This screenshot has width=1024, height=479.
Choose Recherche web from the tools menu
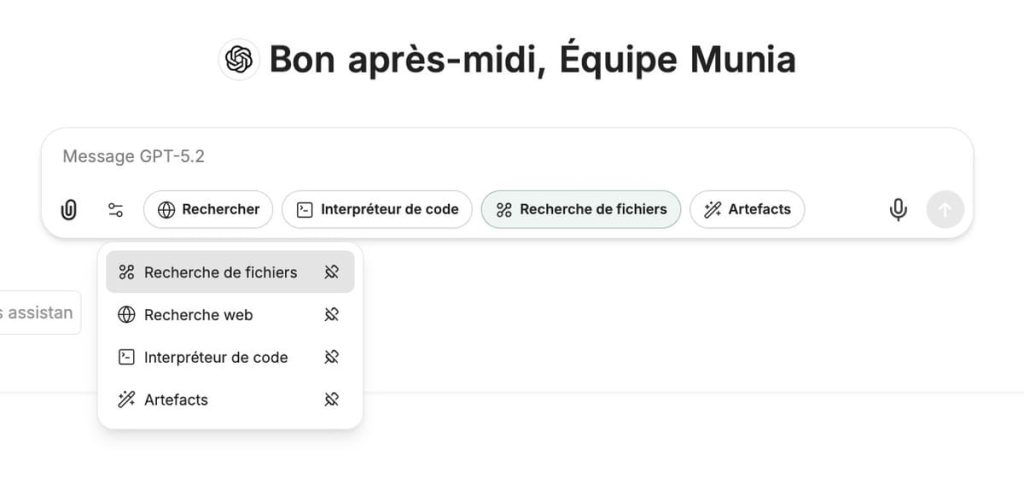point(198,315)
